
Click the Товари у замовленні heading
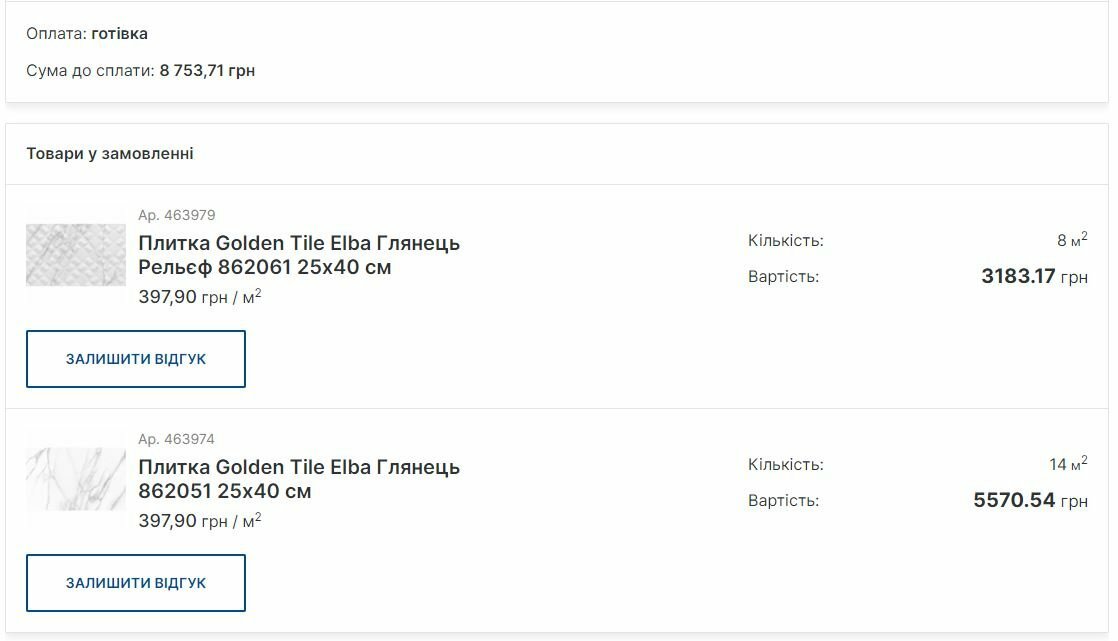coord(110,154)
